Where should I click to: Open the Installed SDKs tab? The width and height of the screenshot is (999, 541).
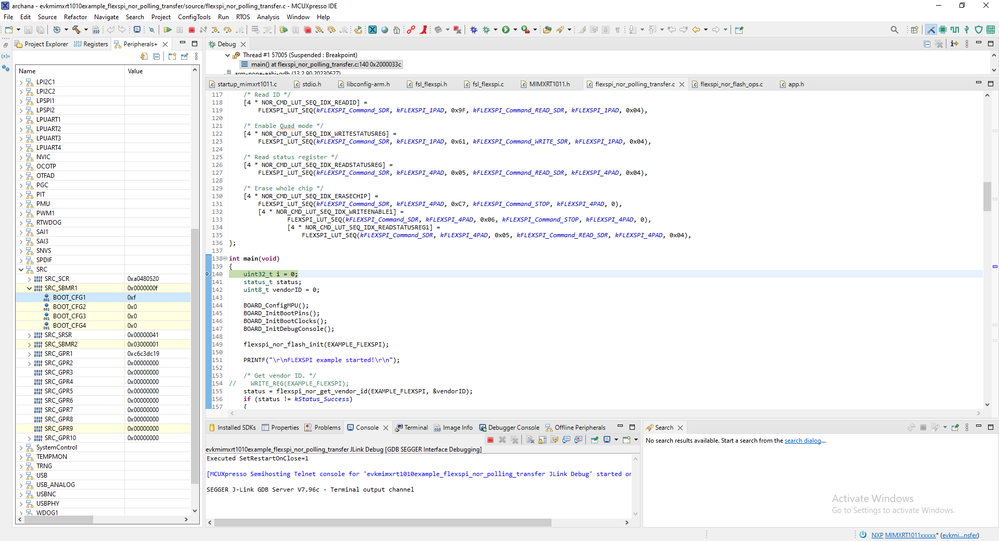click(x=232, y=428)
